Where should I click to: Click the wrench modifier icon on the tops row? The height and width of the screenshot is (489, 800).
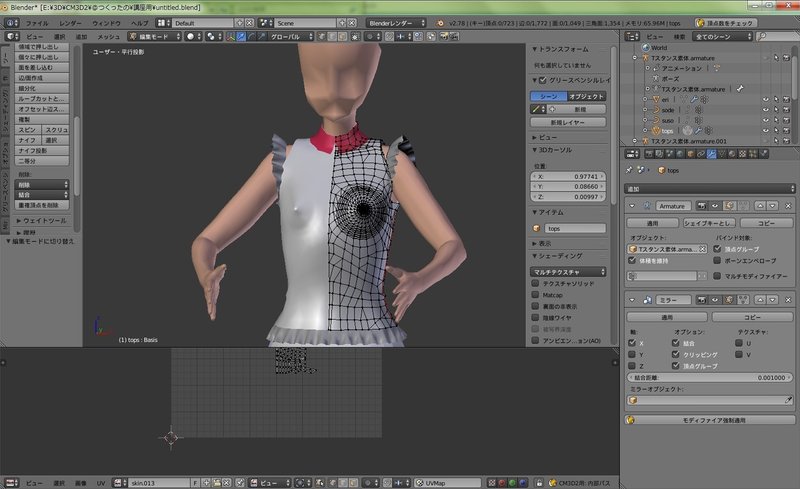[698, 131]
